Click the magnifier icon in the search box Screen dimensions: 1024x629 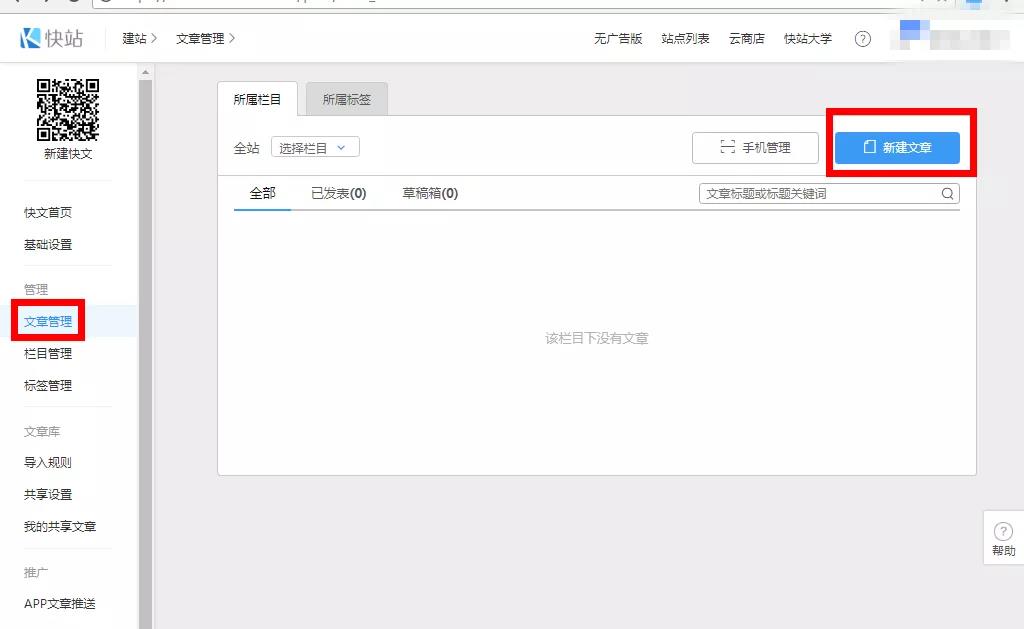click(x=946, y=193)
